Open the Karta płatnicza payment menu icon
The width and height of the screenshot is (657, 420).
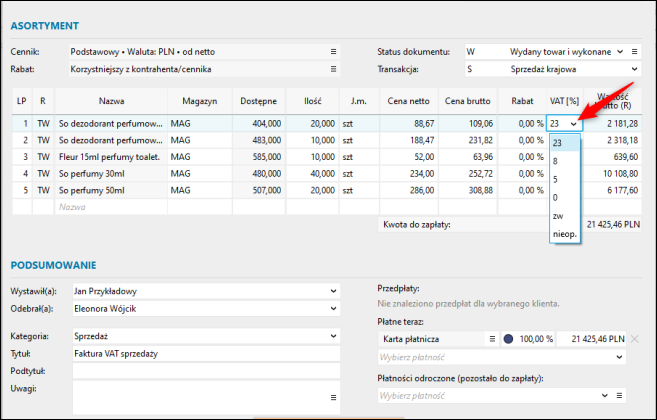click(x=492, y=339)
